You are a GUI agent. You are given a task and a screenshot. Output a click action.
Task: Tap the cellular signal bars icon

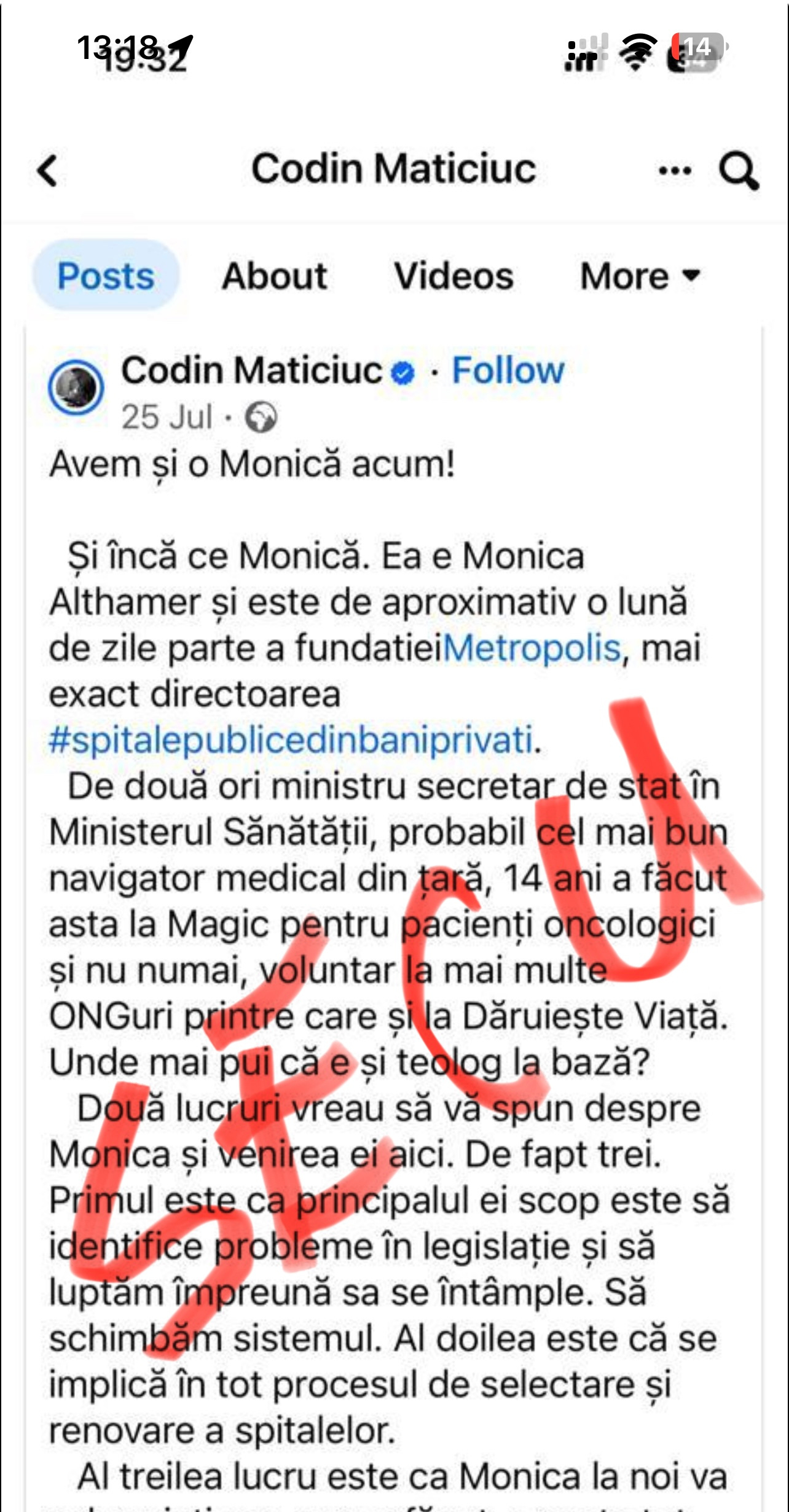pyautogui.click(x=585, y=53)
